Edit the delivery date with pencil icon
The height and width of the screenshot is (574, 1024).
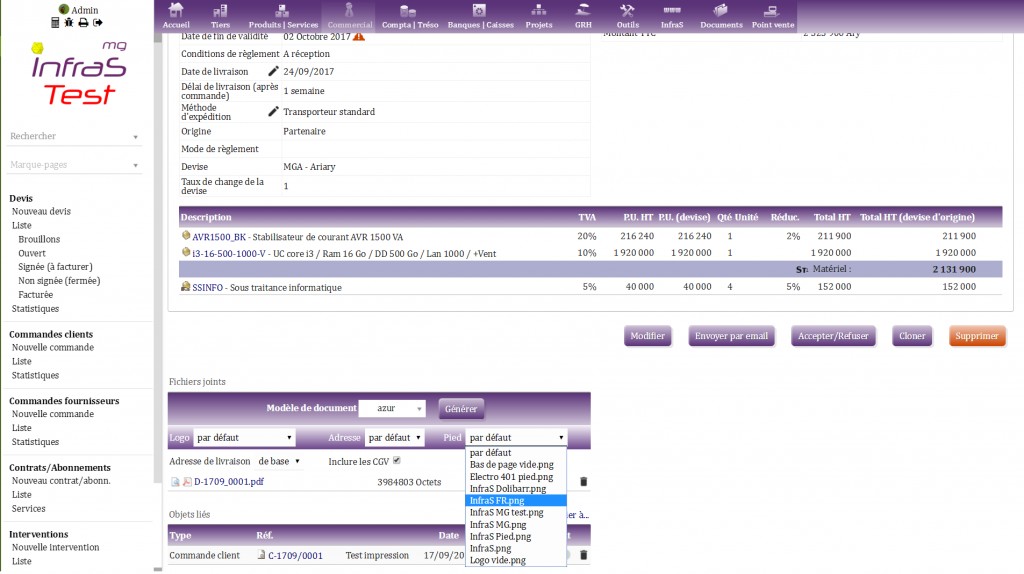click(x=273, y=72)
